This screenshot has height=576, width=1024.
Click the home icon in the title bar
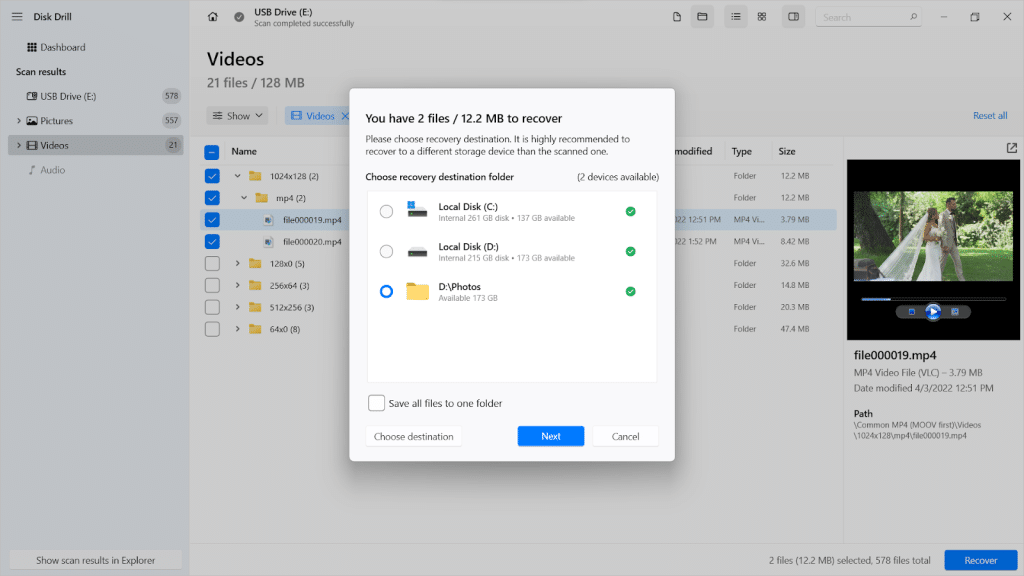tap(213, 17)
